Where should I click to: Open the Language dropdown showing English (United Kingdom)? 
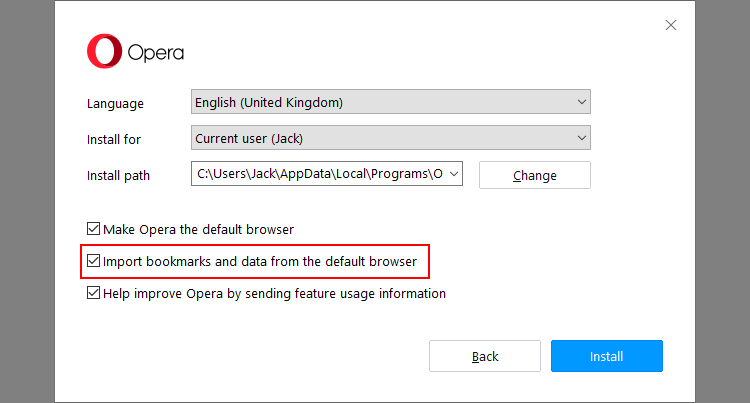pos(380,102)
